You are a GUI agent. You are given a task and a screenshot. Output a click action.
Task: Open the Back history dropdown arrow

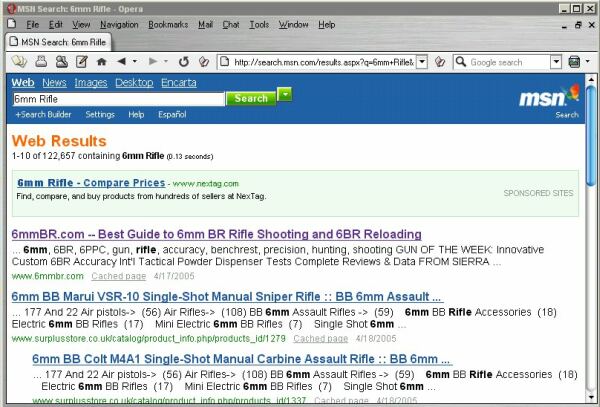135,61
